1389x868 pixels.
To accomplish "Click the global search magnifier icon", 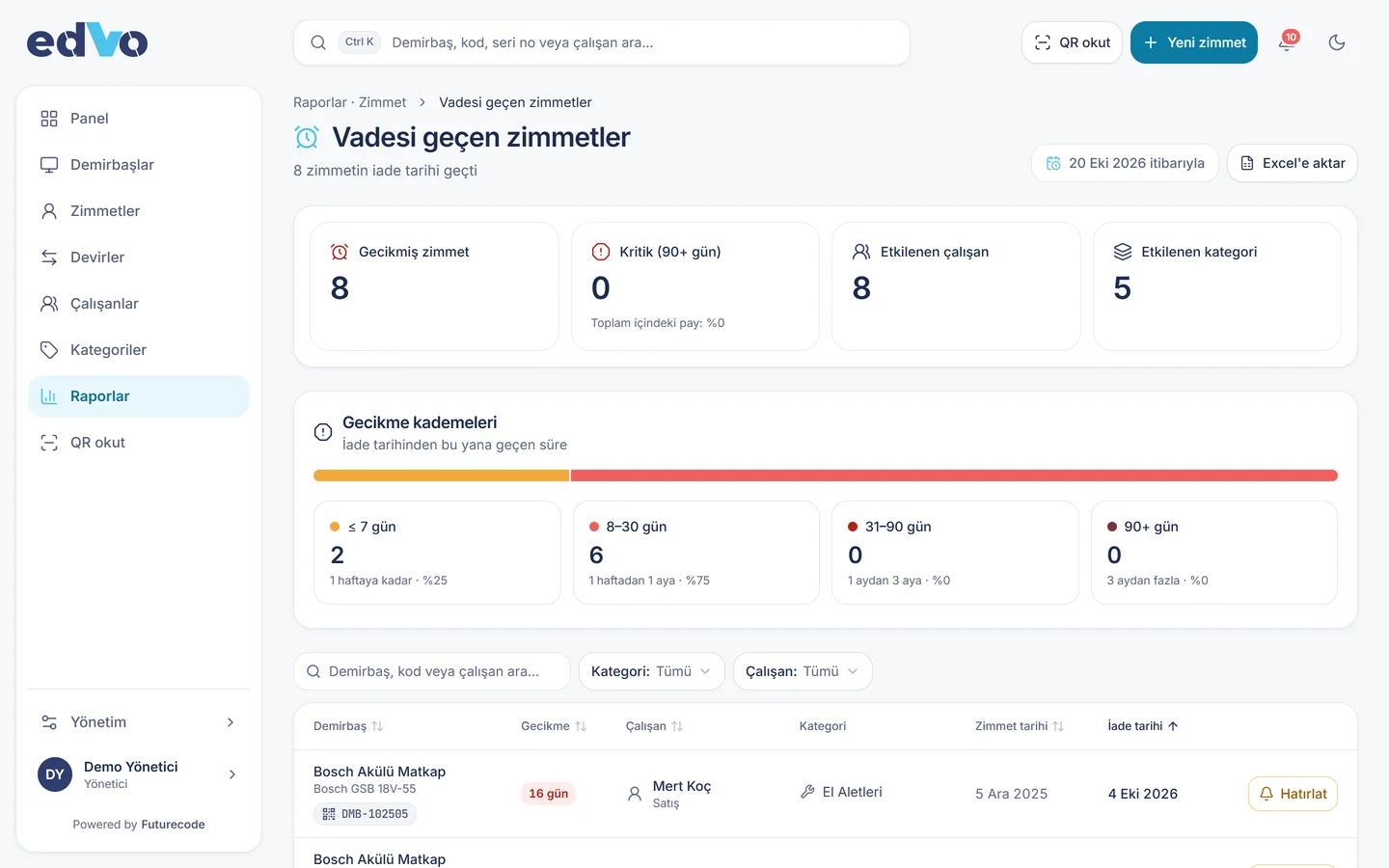I will 318,42.
